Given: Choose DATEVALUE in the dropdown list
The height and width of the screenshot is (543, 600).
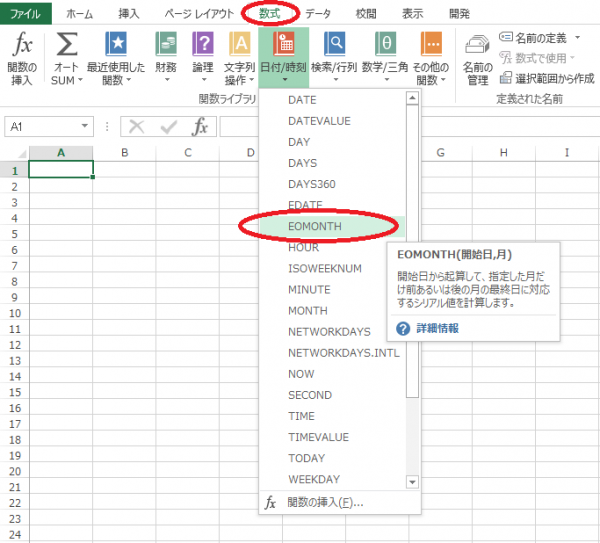Looking at the screenshot, I should click(x=332, y=121).
